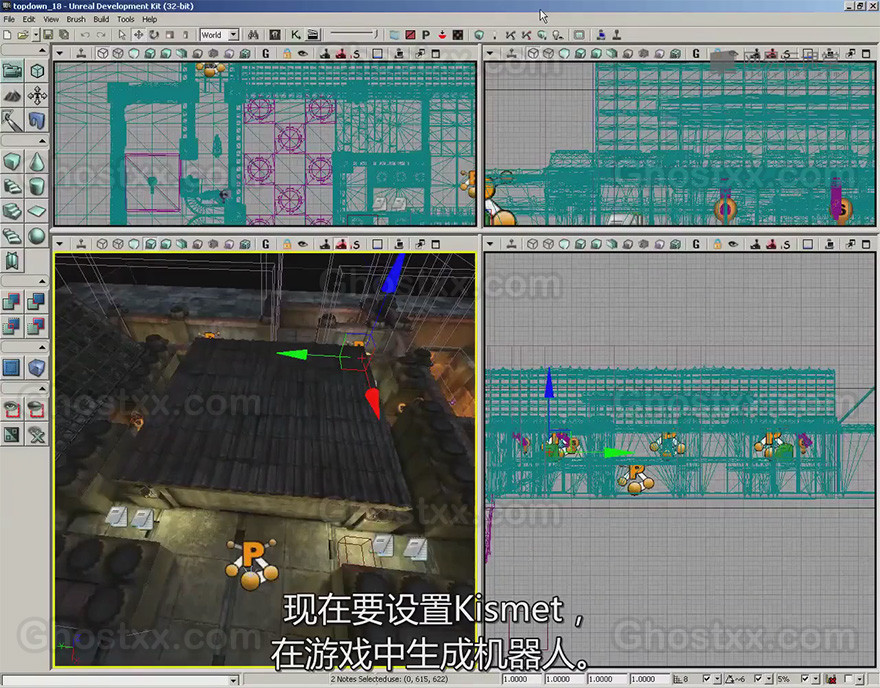Viewport: 880px width, 688px height.
Task: Toggle Game View G in perspective viewport
Action: [x=265, y=244]
